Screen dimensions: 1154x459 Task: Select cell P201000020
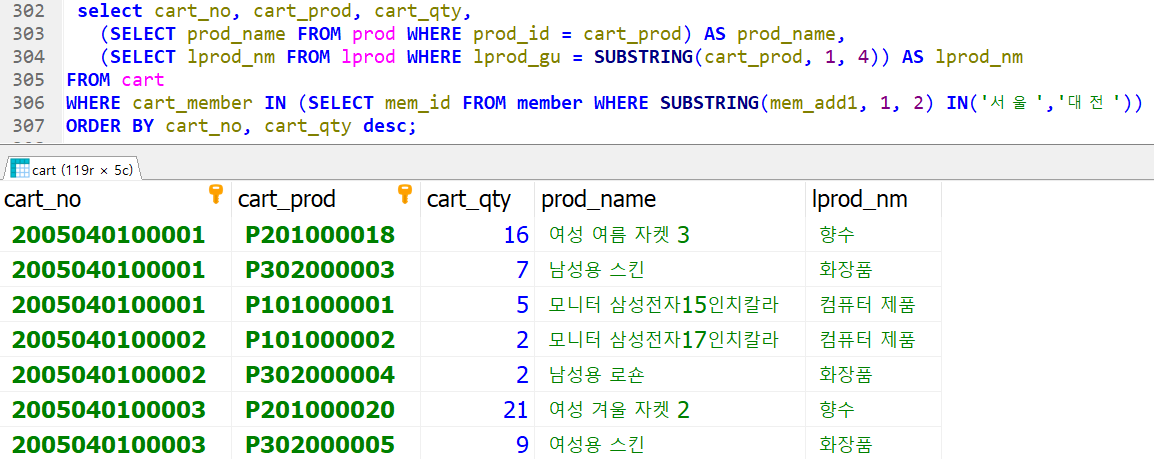tap(325, 409)
